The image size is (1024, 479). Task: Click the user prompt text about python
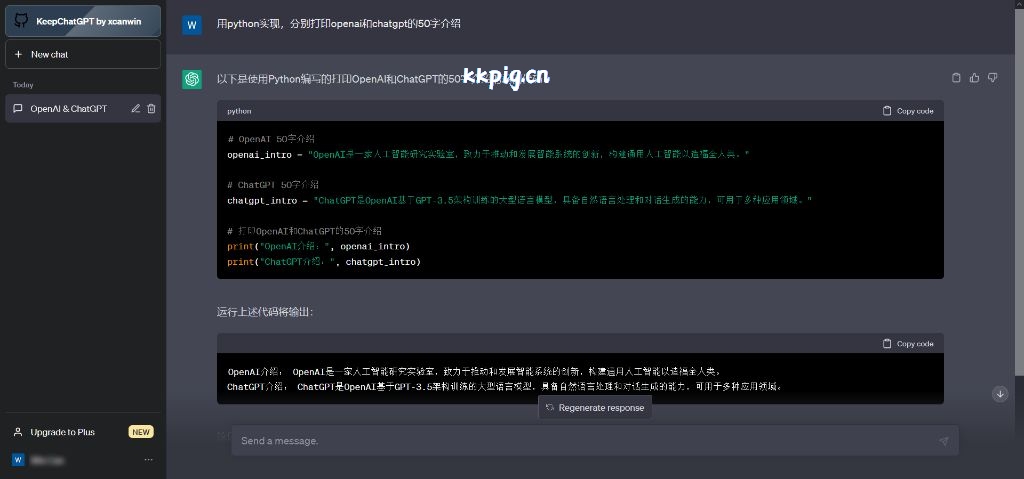339,24
